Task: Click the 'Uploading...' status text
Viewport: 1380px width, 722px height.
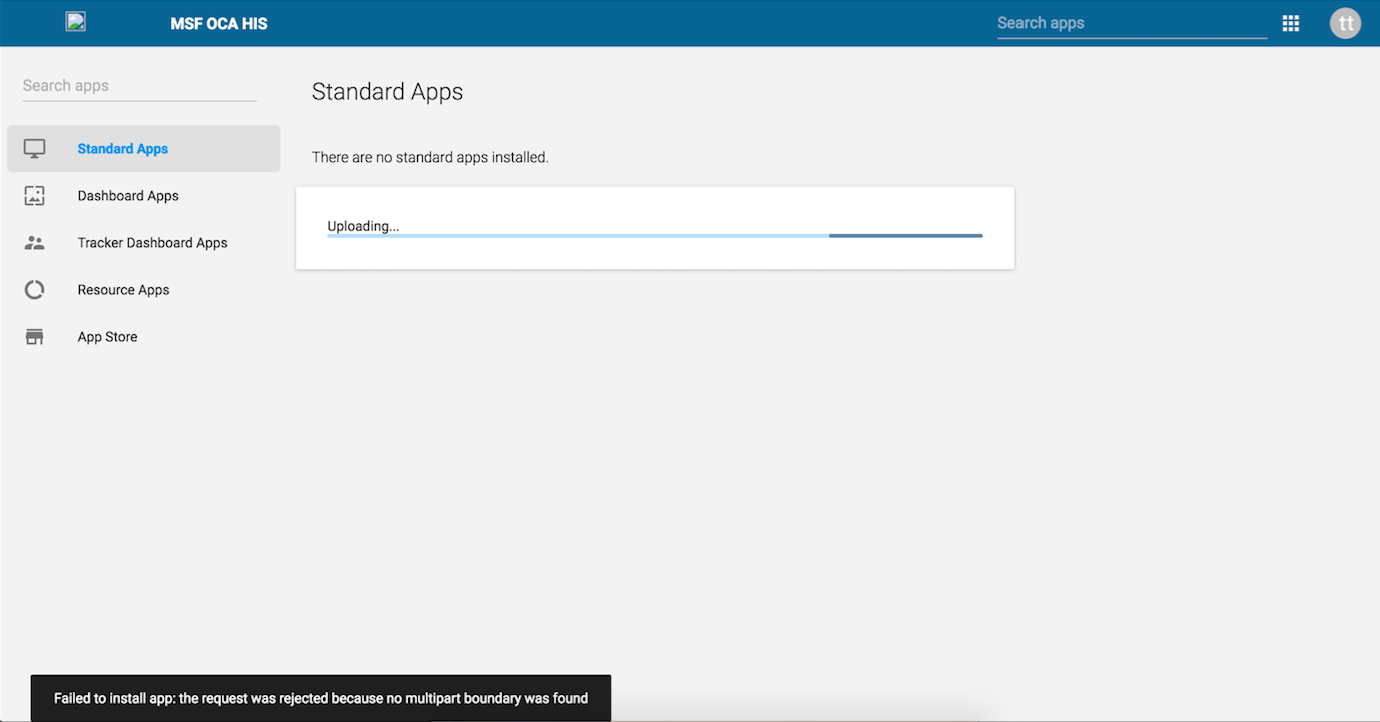Action: point(363,226)
